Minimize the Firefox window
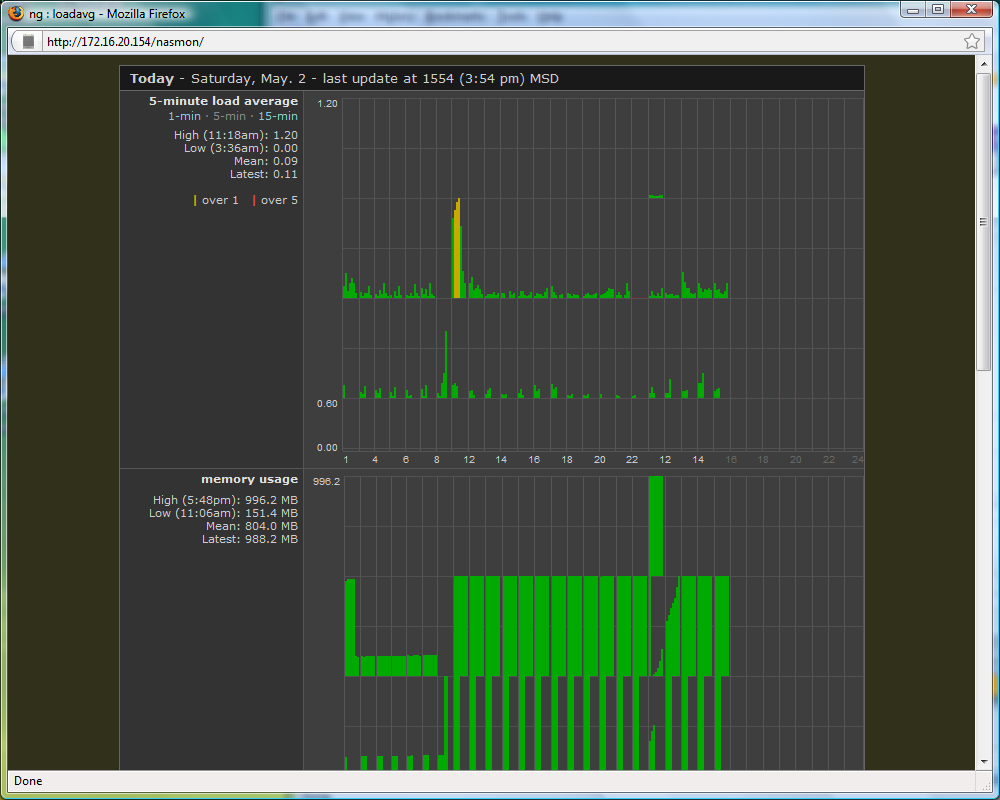The image size is (1000, 800). click(914, 9)
